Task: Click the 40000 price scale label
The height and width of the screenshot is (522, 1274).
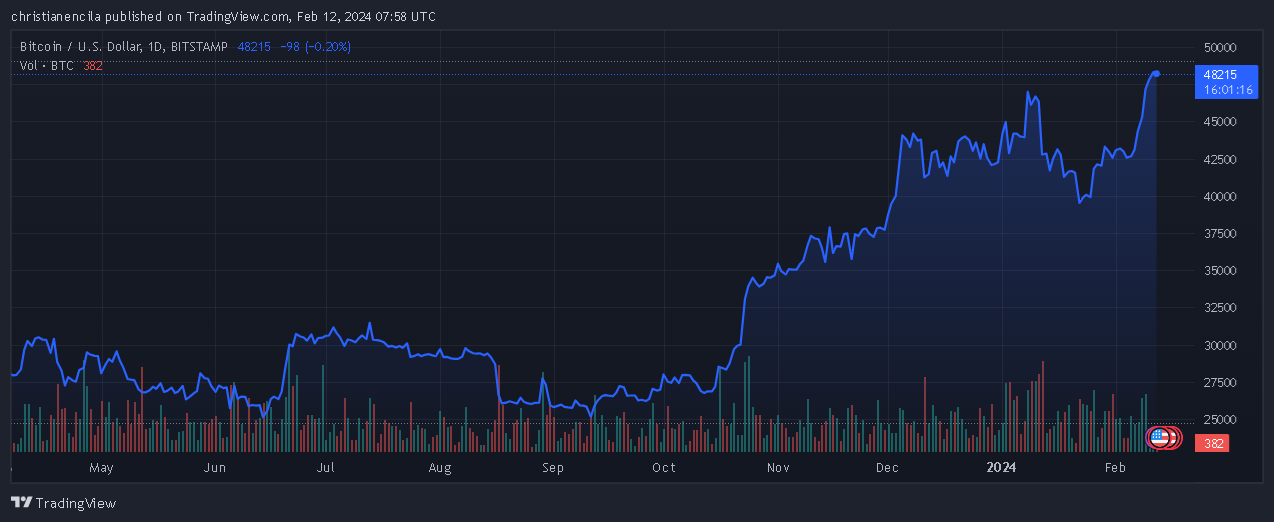Action: (x=1219, y=196)
